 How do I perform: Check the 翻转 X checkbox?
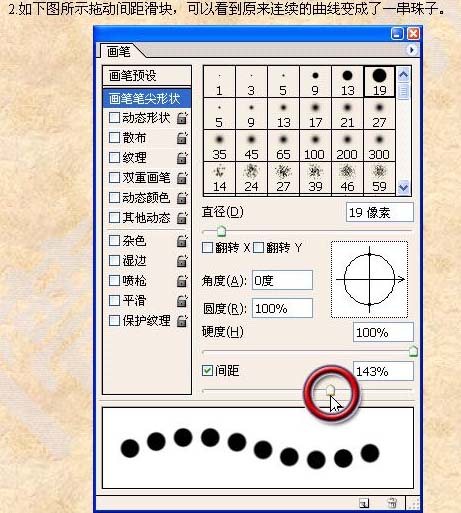(207, 248)
